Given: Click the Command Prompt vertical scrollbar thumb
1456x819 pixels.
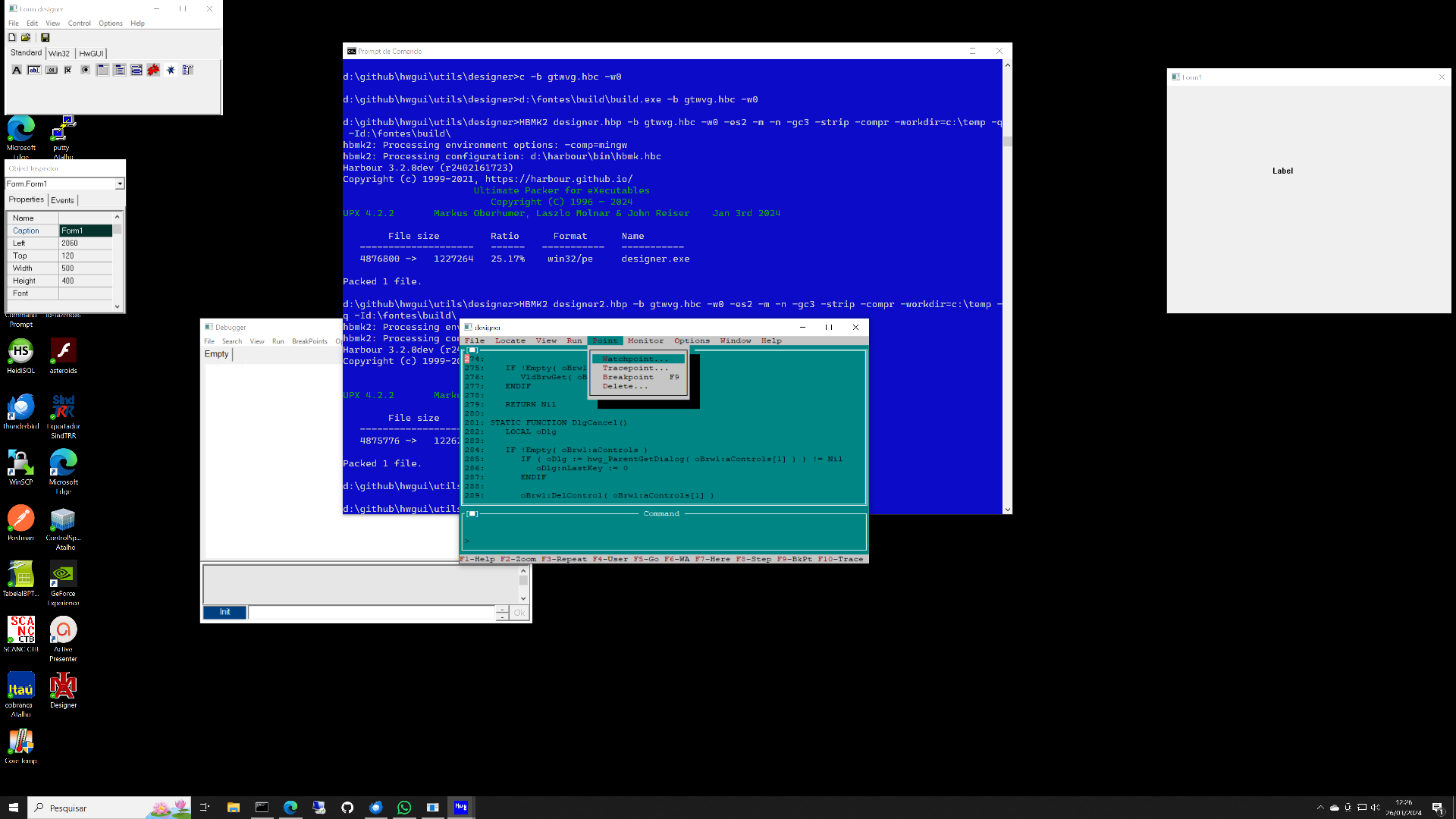Looking at the screenshot, I should [x=1007, y=142].
